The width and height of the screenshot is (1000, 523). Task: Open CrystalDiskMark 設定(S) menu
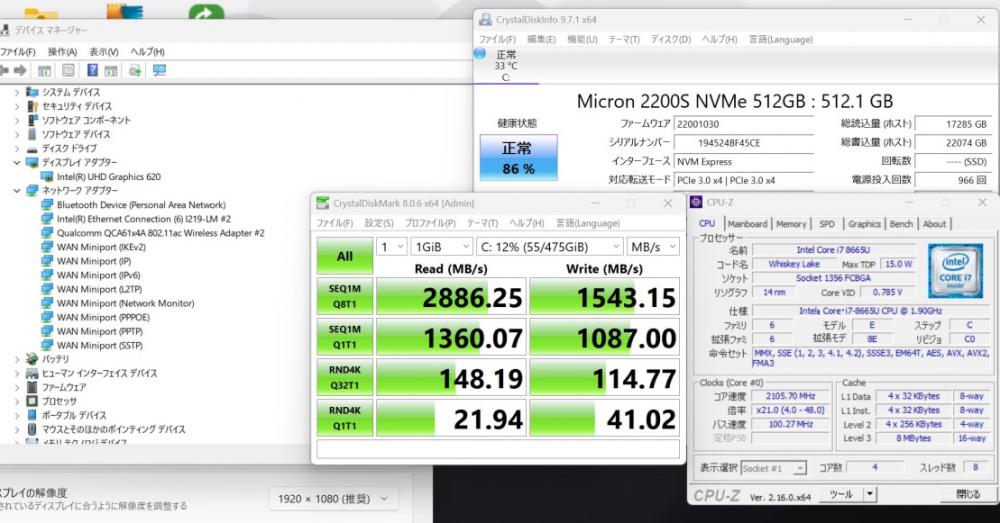[379, 223]
